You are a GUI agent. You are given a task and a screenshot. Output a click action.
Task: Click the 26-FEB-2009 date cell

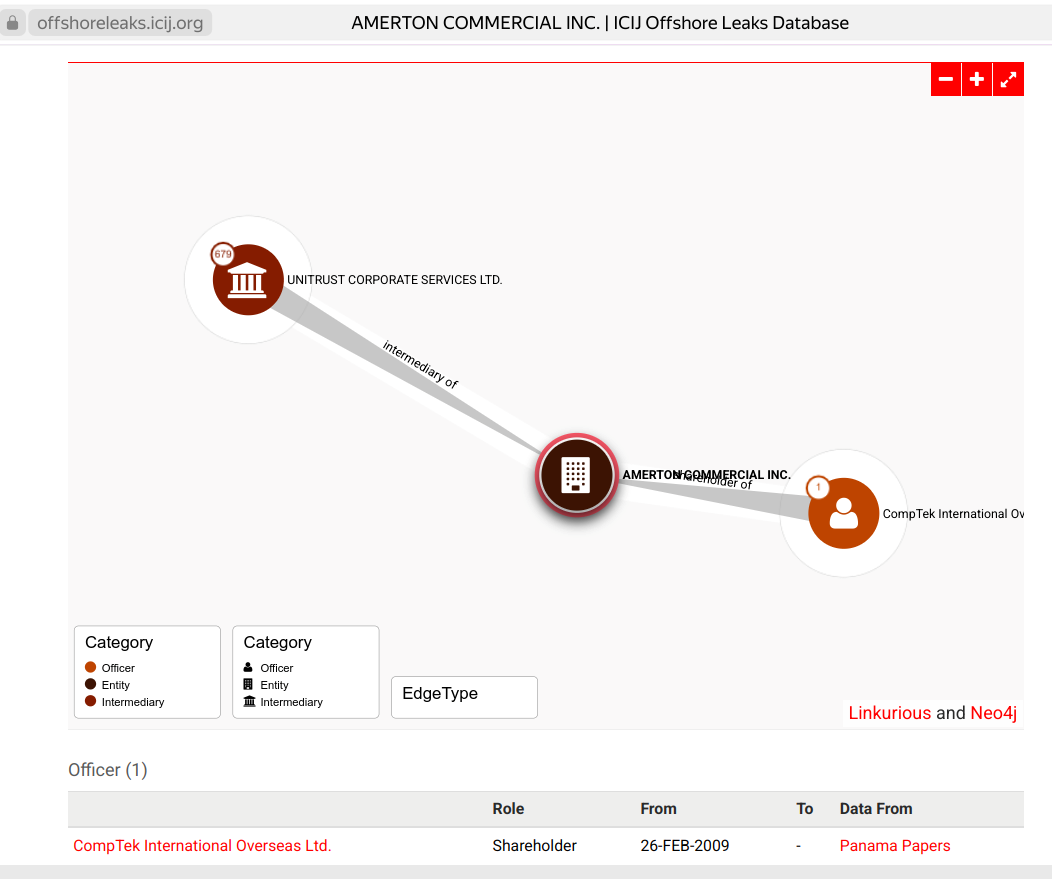tap(684, 845)
